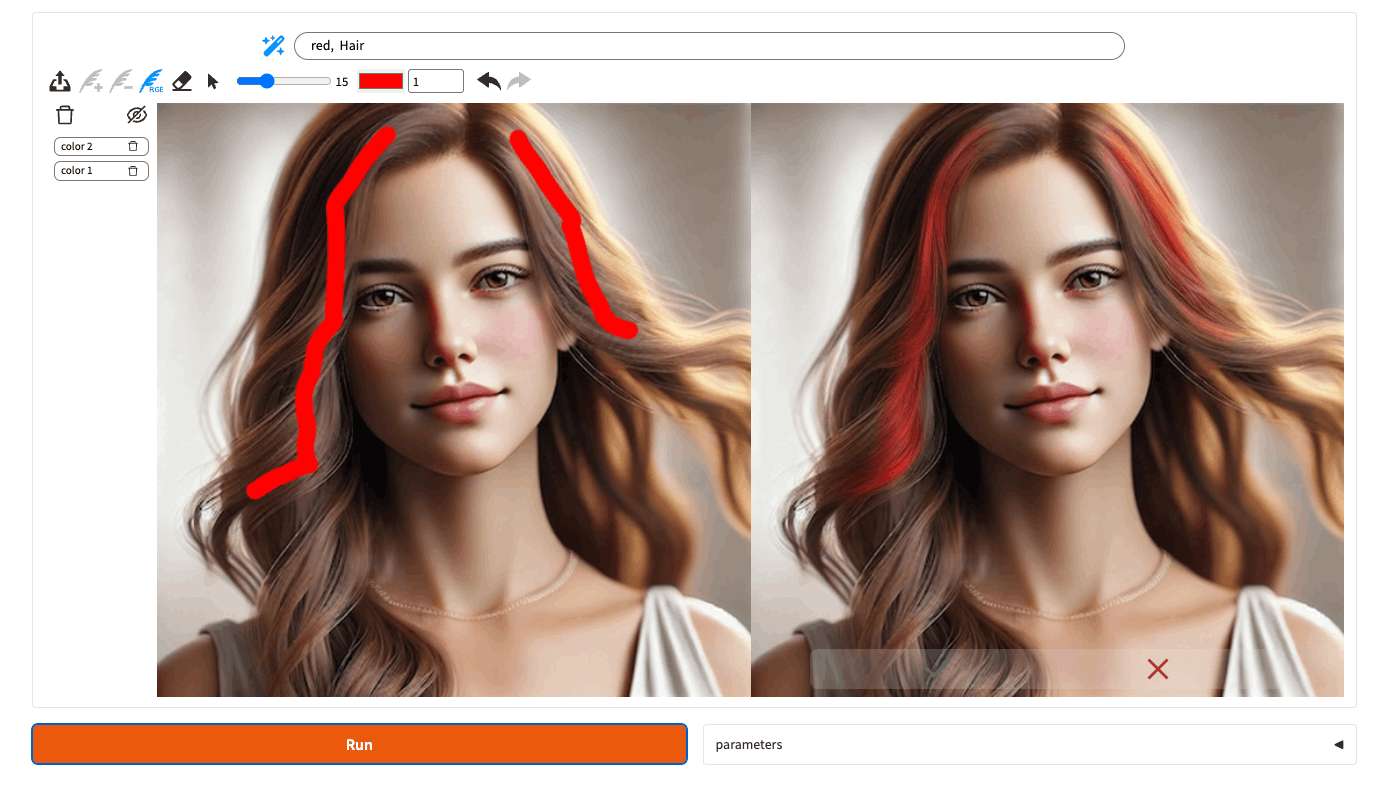Click the right output image with red hair
The height and width of the screenshot is (804, 1380).
[1047, 400]
